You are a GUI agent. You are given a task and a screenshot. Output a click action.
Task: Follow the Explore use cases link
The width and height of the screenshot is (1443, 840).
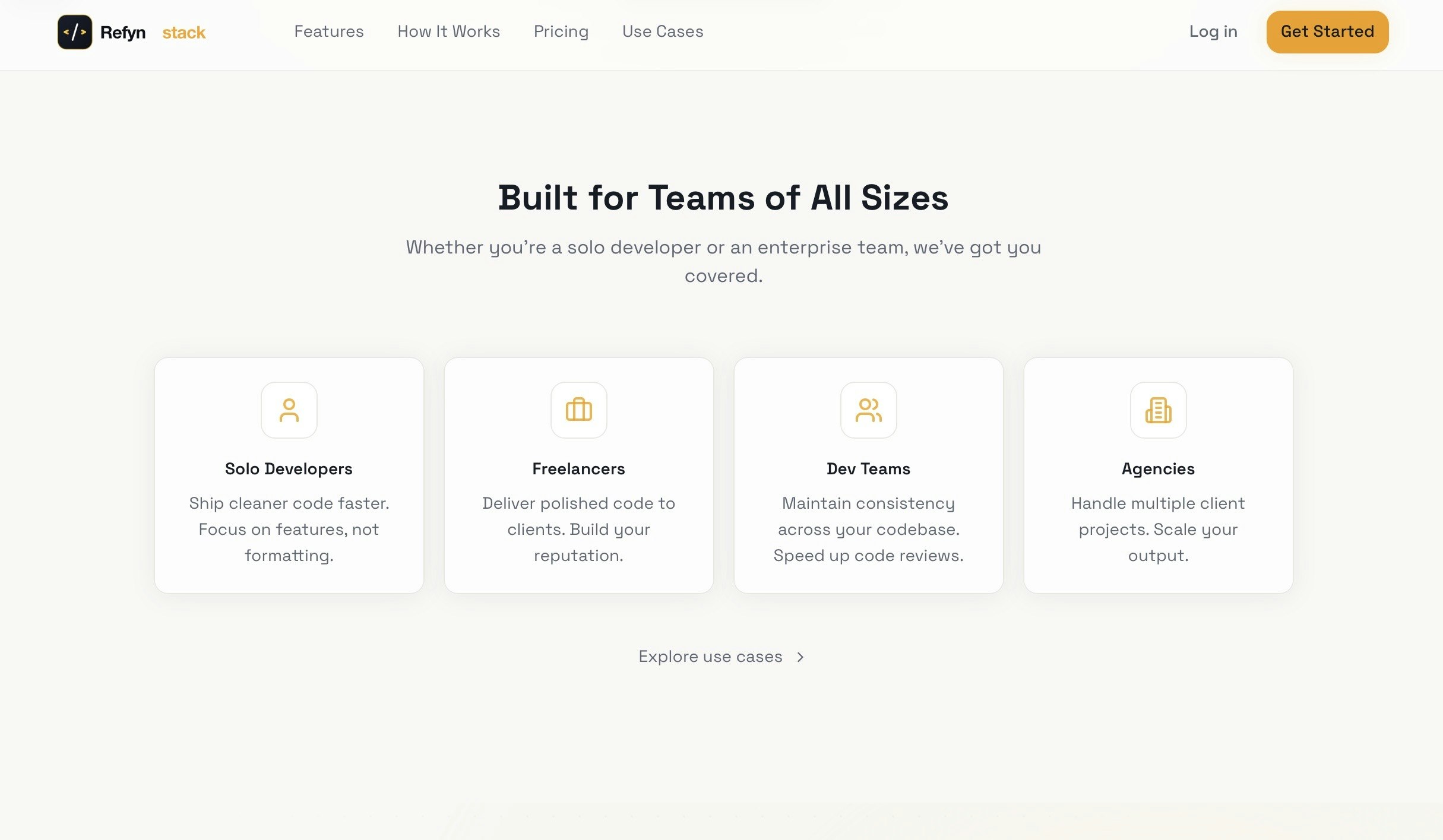point(710,657)
